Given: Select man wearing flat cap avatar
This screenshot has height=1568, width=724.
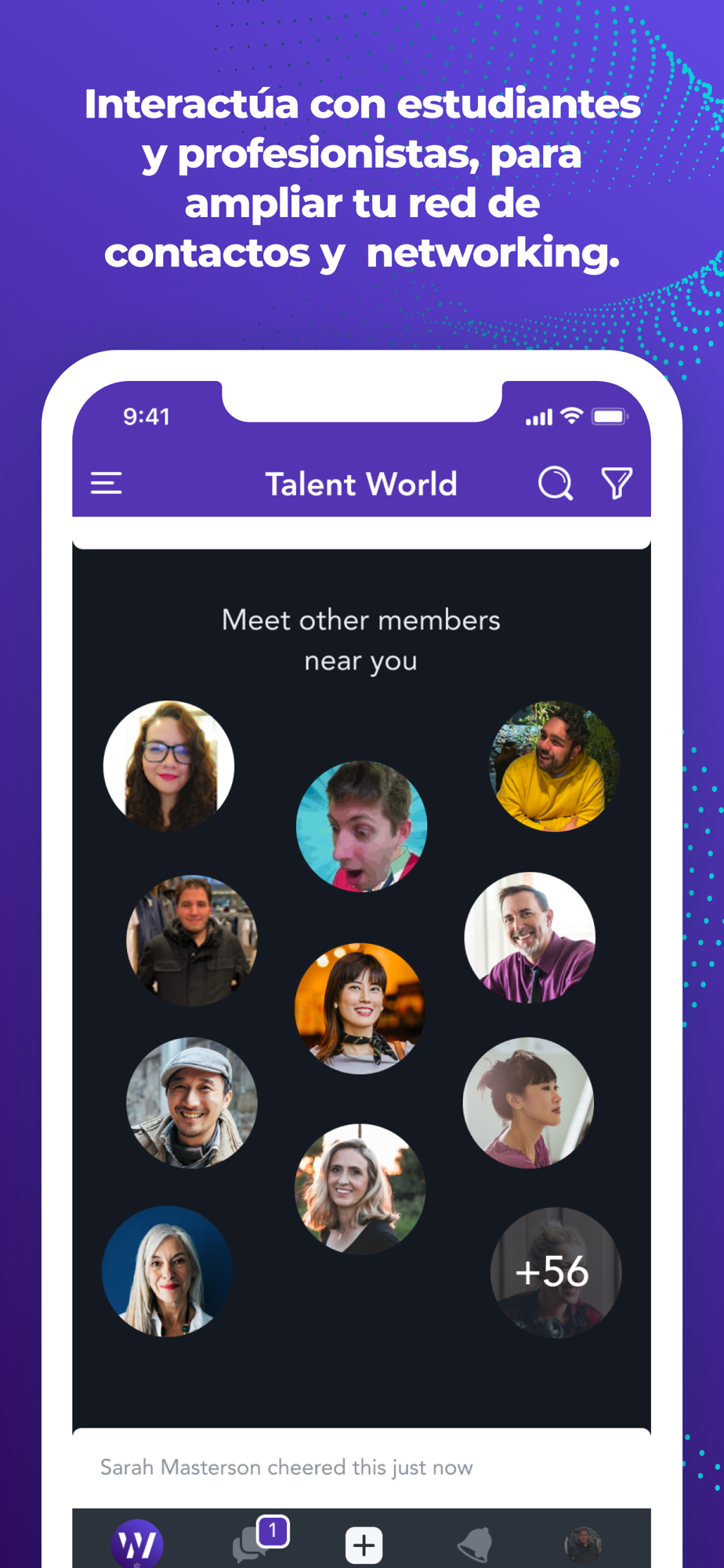Looking at the screenshot, I should 192,1103.
